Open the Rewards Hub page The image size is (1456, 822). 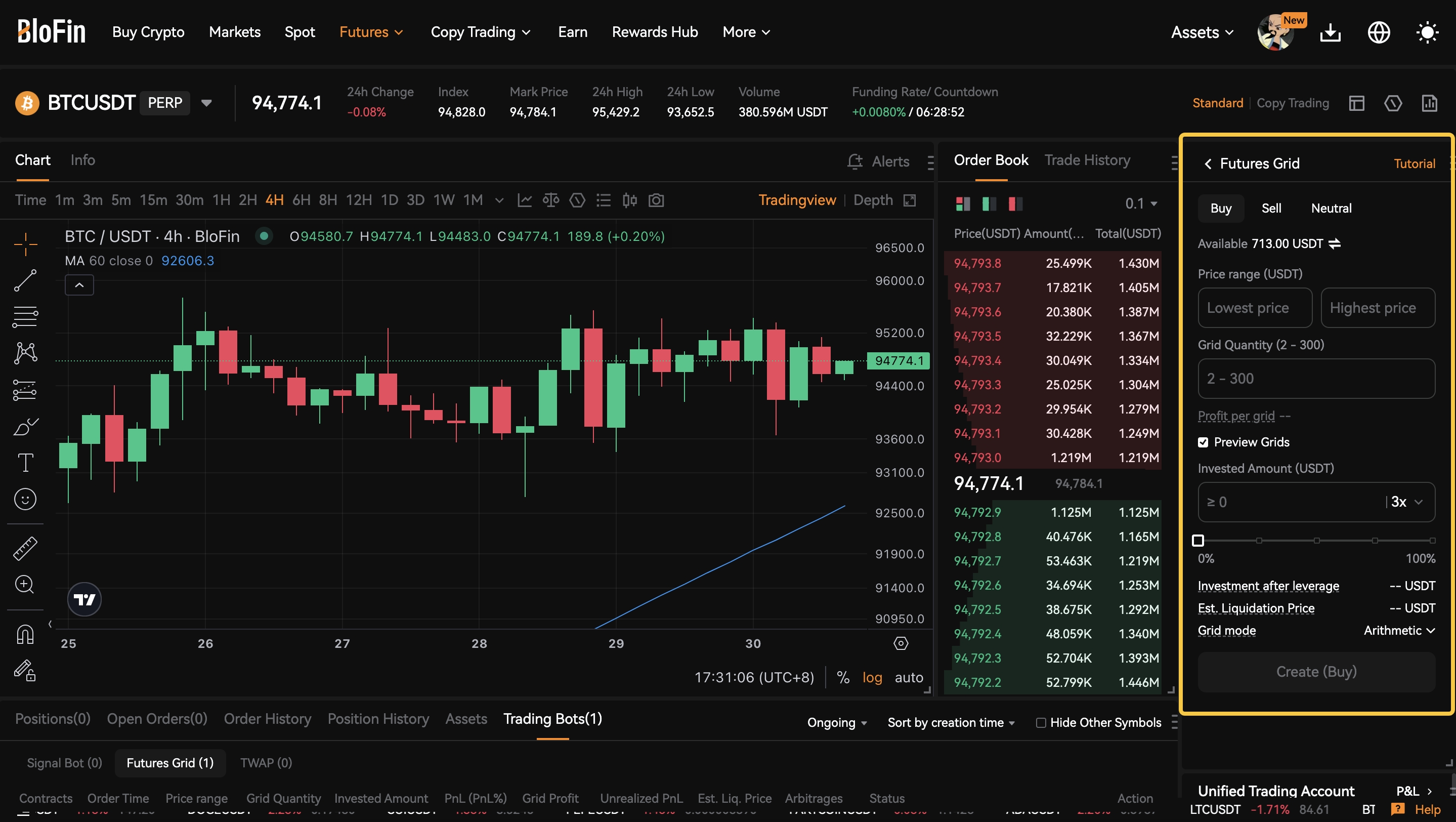(x=655, y=32)
